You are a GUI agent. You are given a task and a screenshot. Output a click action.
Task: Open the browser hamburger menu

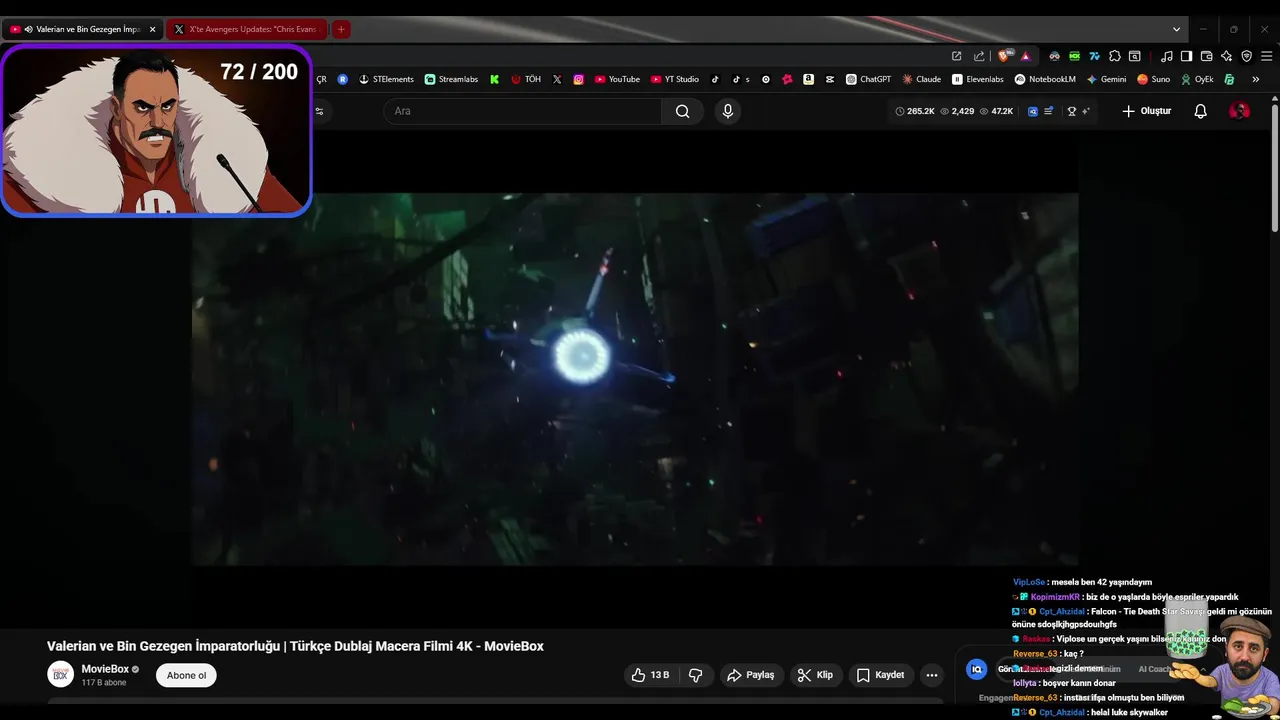(x=1266, y=56)
